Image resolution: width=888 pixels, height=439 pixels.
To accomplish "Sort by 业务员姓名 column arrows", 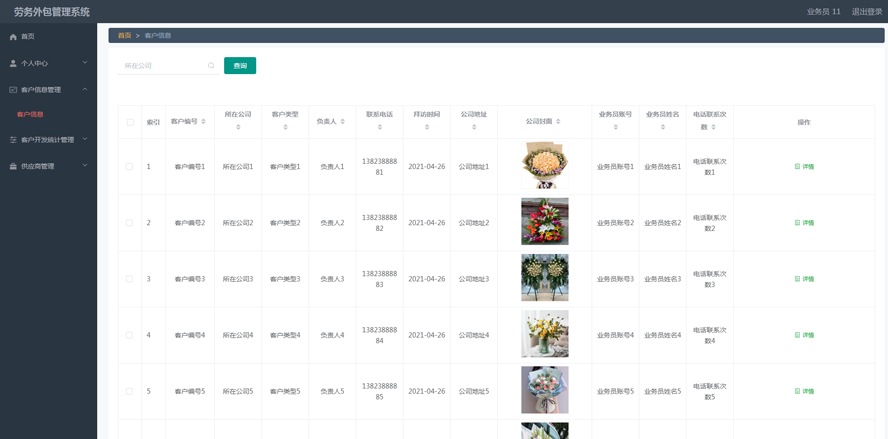I will [x=663, y=127].
